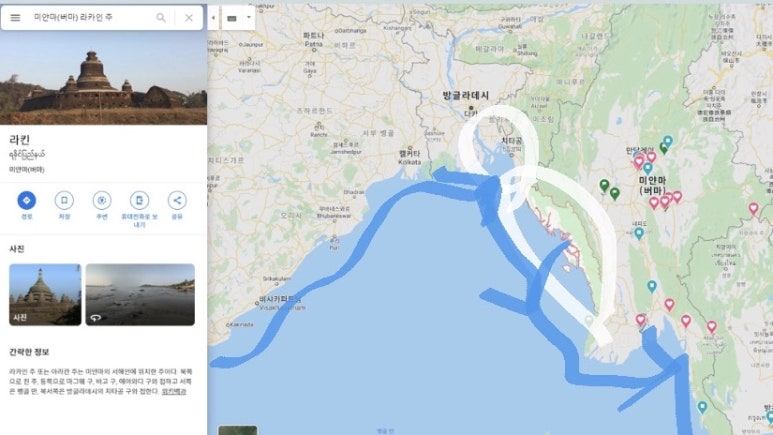Viewport: 773px width, 435px height.
Task: Open the beach street view thumbnail
Action: [140, 294]
